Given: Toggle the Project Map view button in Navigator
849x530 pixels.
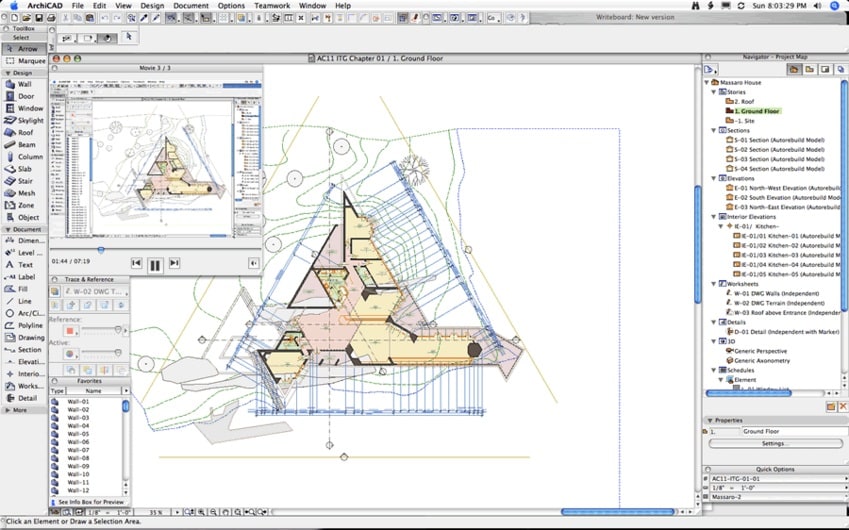Looking at the screenshot, I should pos(794,69).
